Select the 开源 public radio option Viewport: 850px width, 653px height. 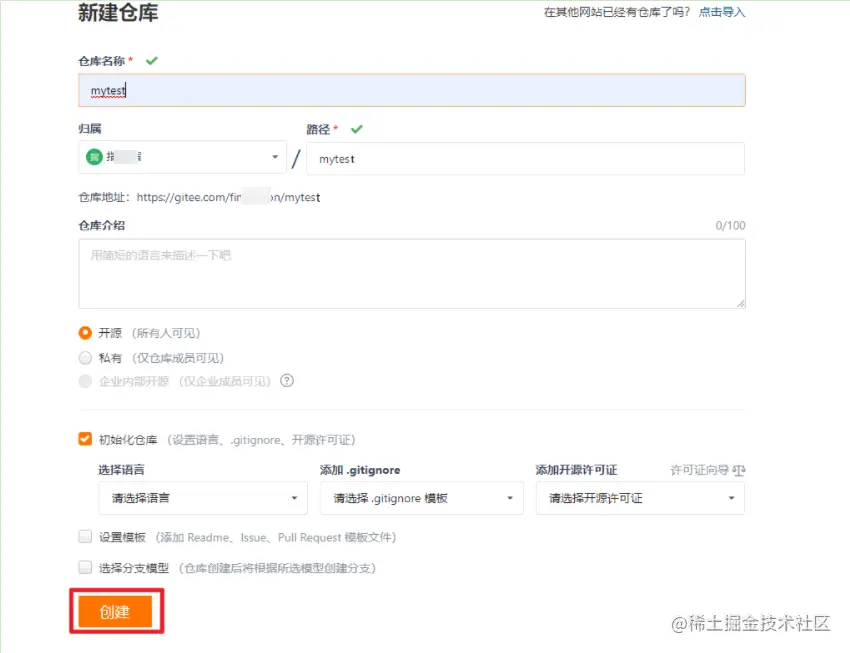[x=85, y=333]
